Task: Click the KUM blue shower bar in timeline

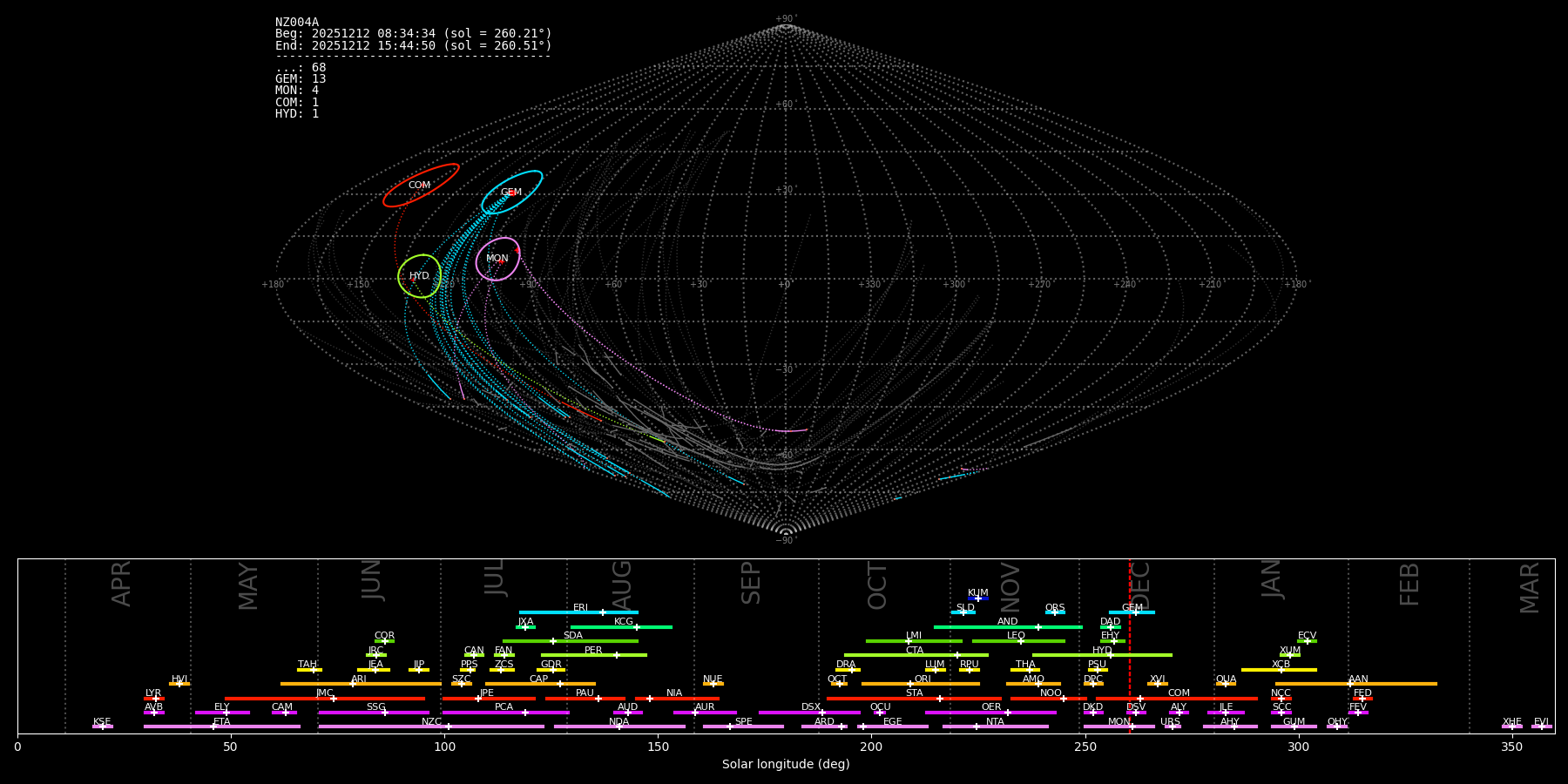Action: click(978, 598)
